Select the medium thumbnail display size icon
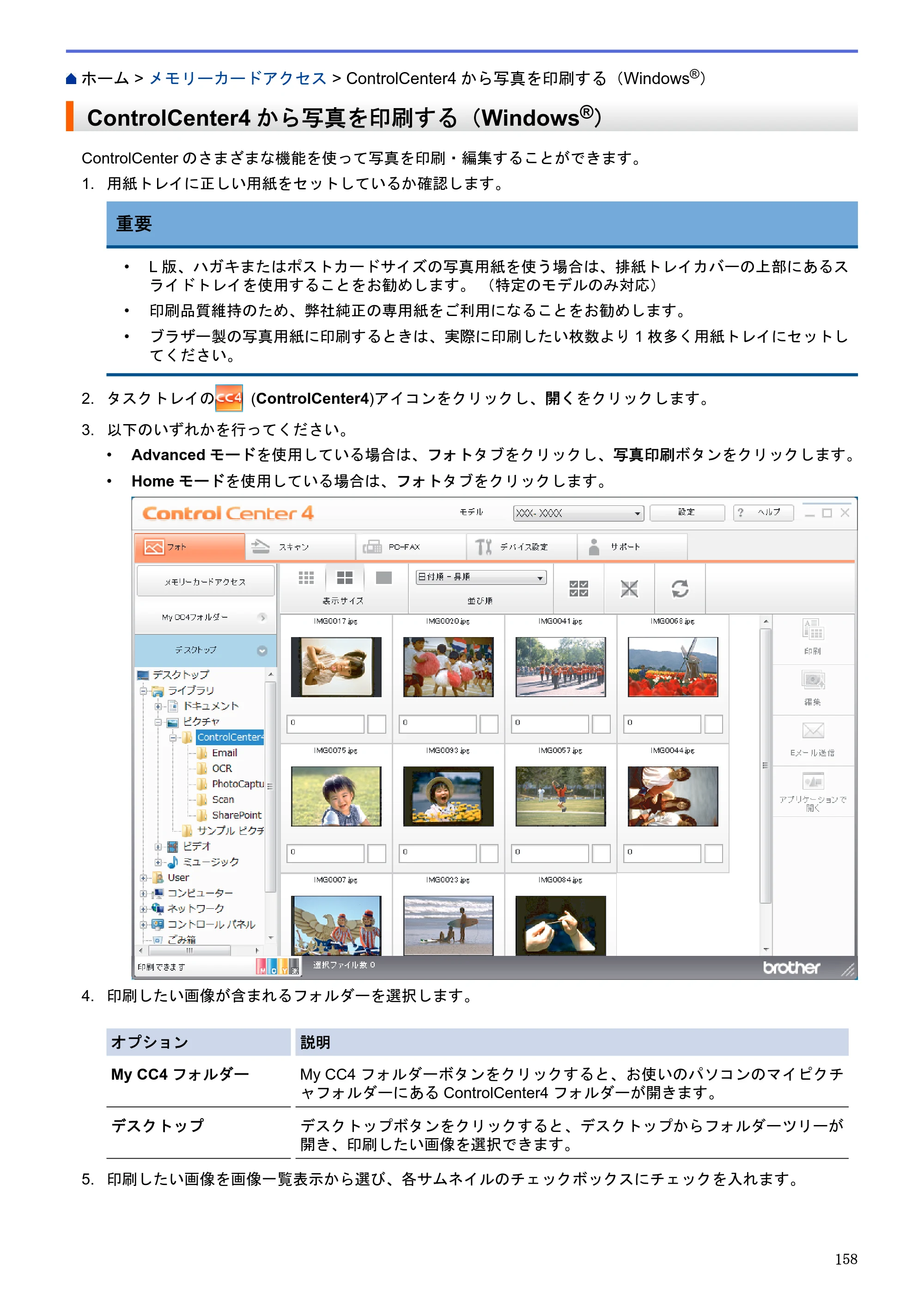924x1307 pixels. pyautogui.click(x=345, y=578)
